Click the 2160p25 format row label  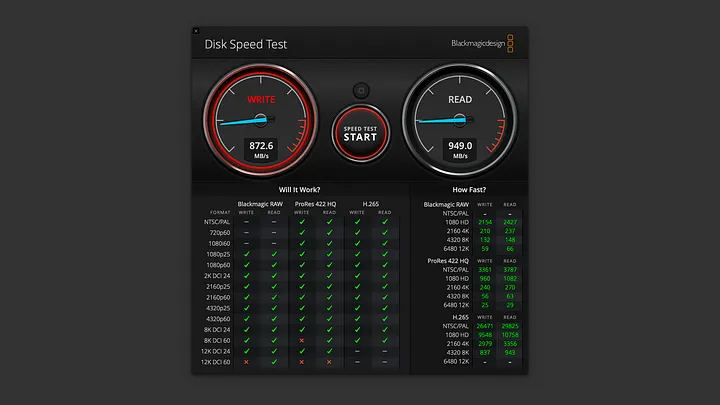218,287
